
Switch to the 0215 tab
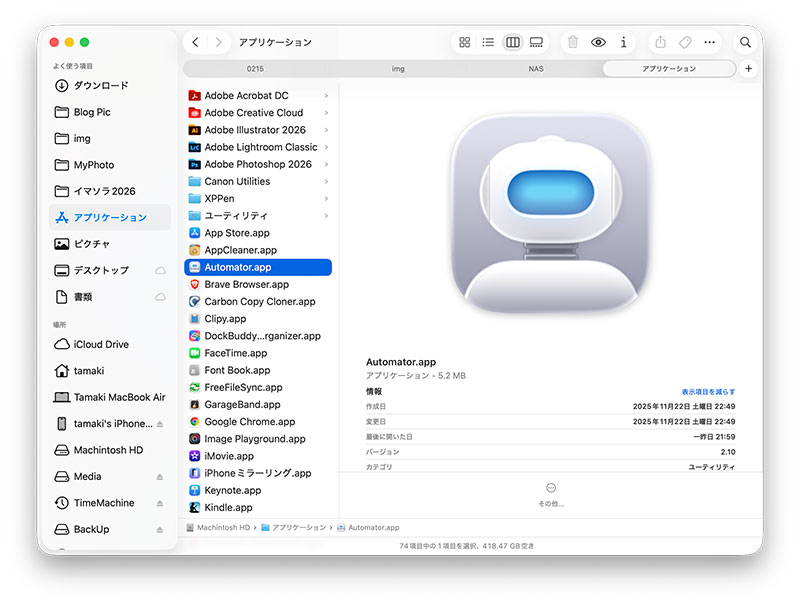[256, 69]
